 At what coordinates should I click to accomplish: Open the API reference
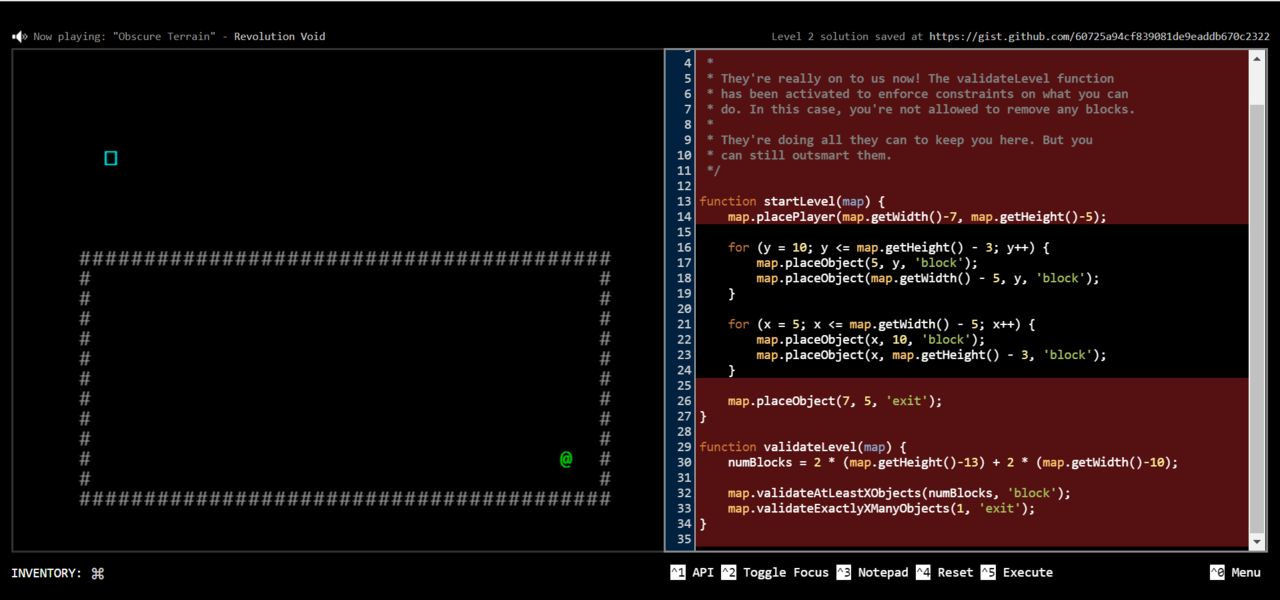point(703,573)
